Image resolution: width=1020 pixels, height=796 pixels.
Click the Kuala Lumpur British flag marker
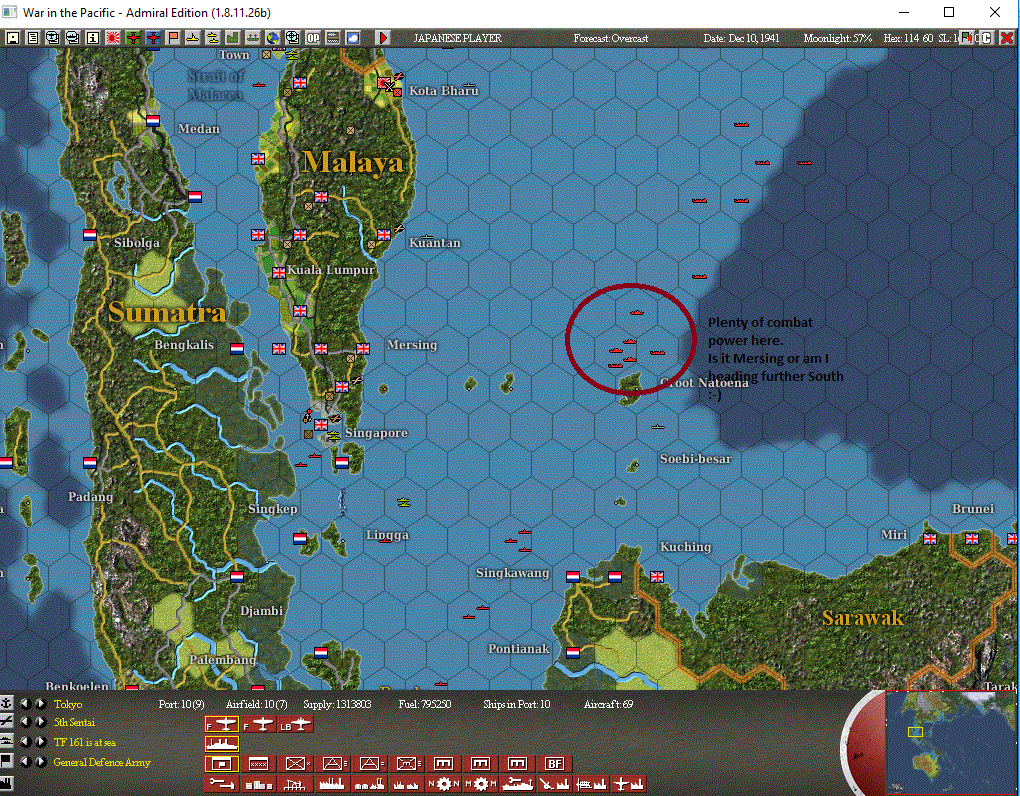279,272
